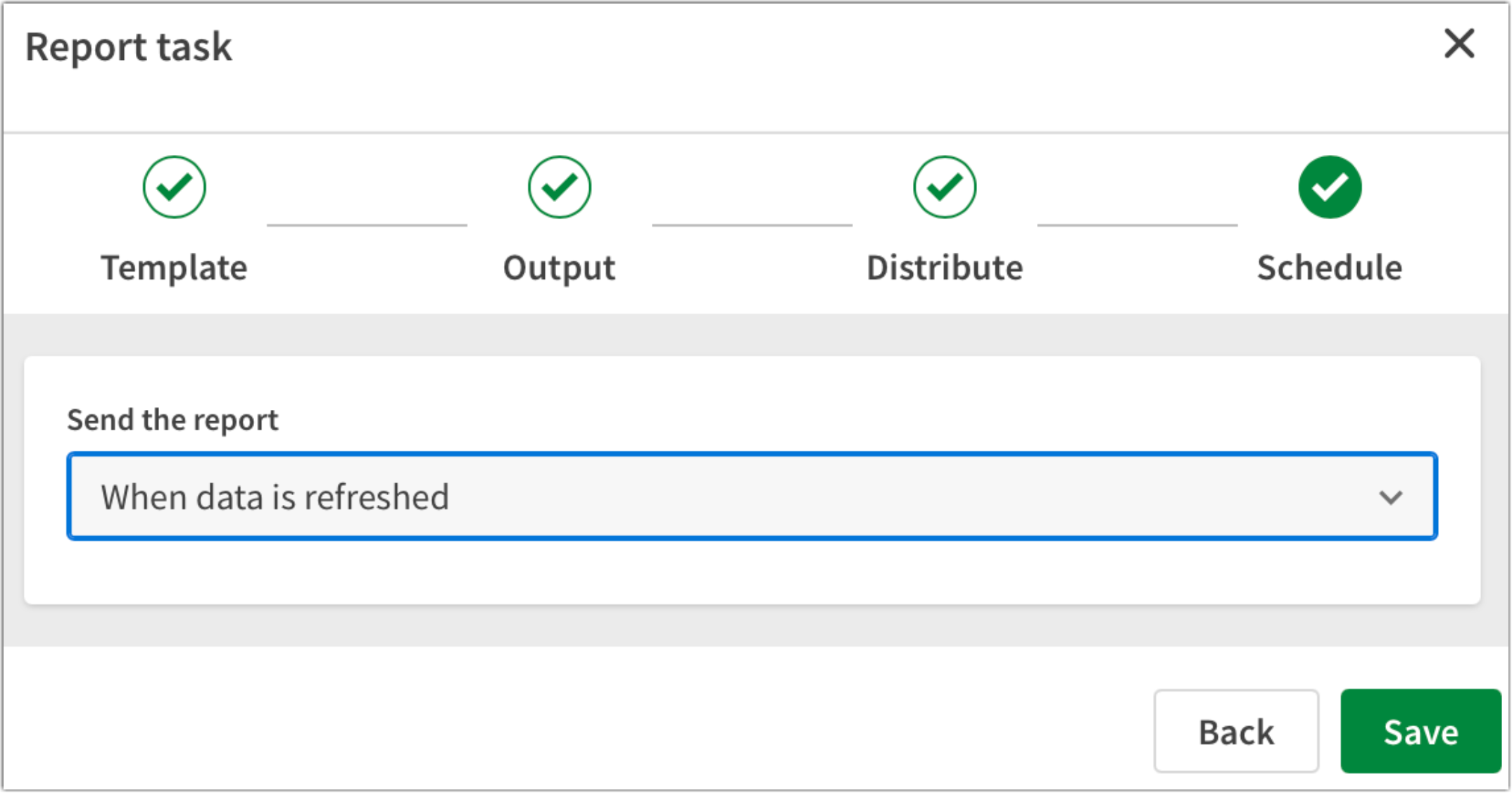Click the outlined checkmark above Template label

173,187
